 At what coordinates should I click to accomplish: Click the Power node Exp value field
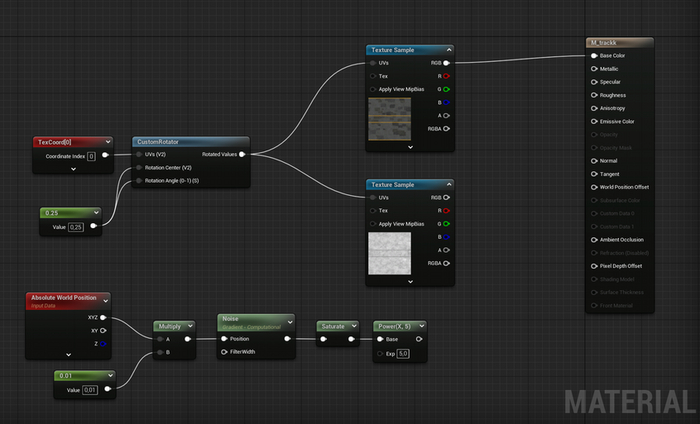(x=403, y=353)
